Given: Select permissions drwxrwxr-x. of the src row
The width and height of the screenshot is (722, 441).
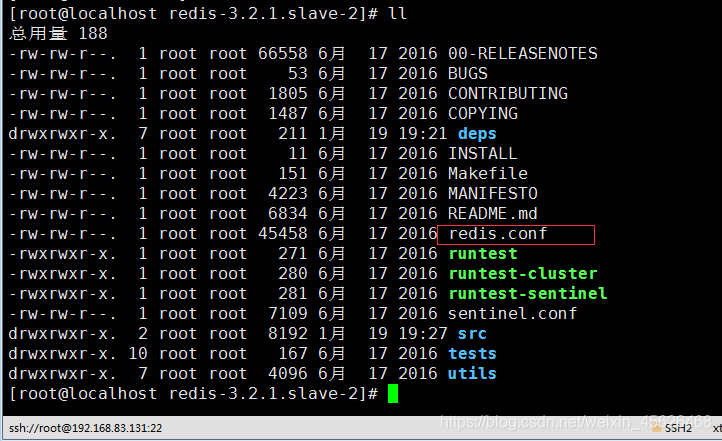Looking at the screenshot, I should pos(62,334).
